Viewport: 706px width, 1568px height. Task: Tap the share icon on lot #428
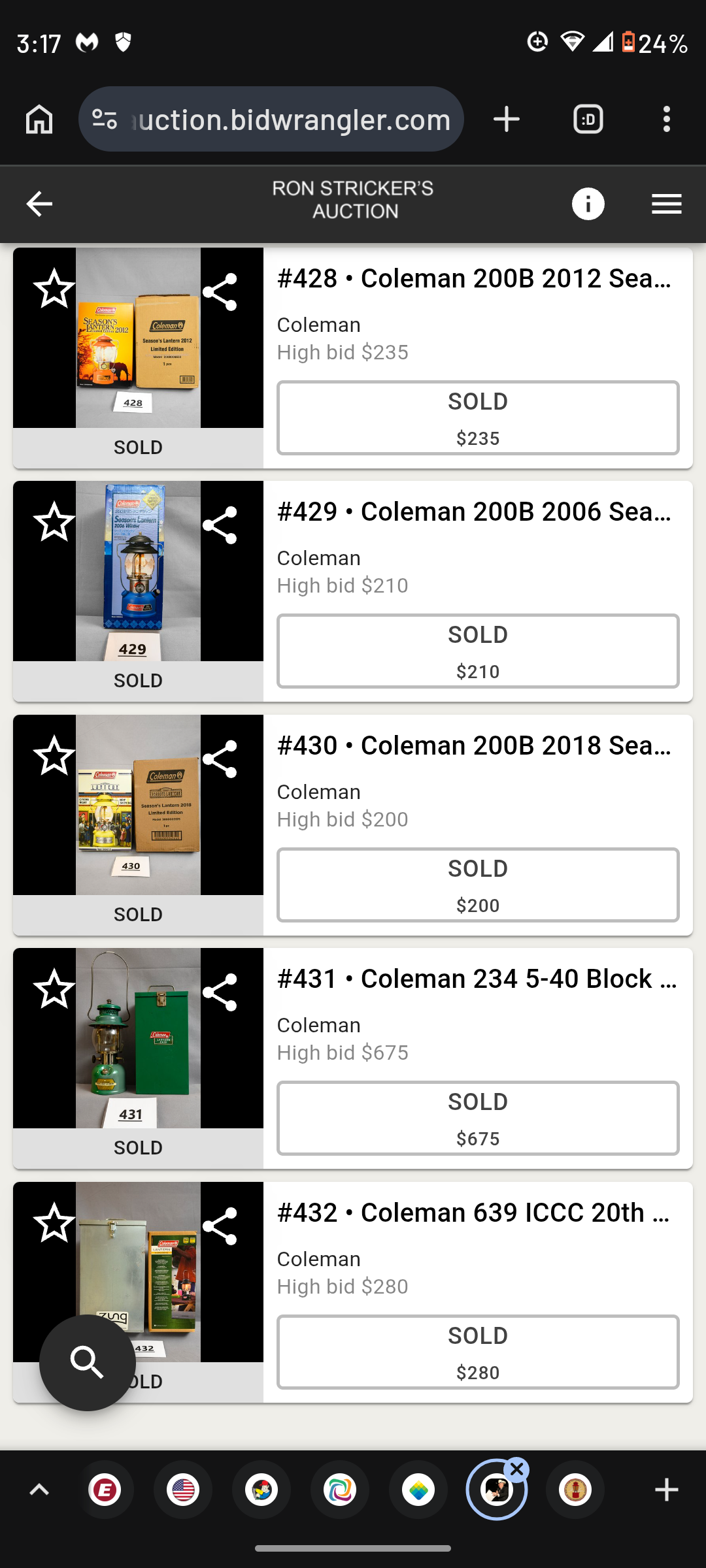pyautogui.click(x=220, y=292)
